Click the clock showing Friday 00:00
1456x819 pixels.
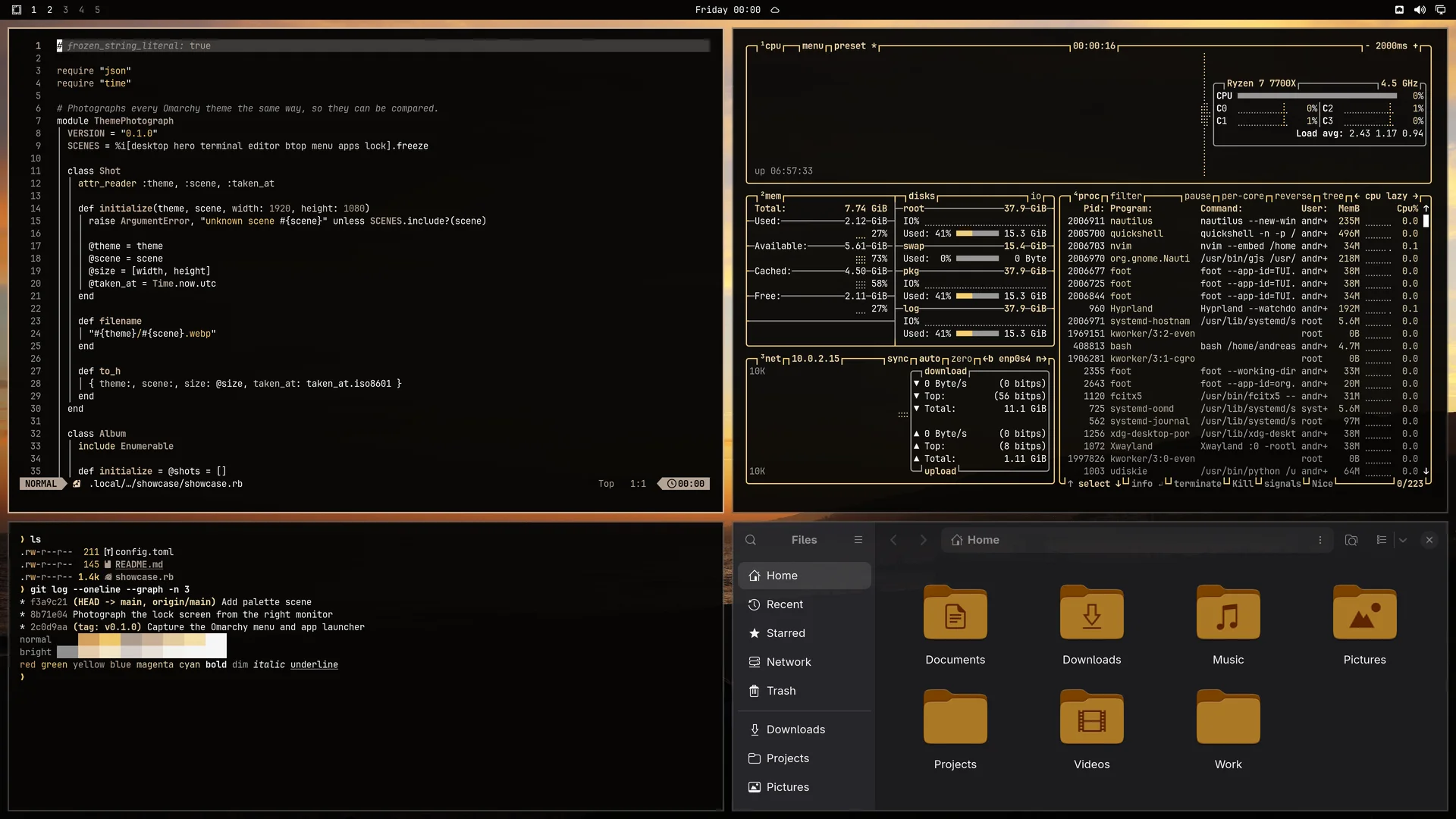(727, 10)
